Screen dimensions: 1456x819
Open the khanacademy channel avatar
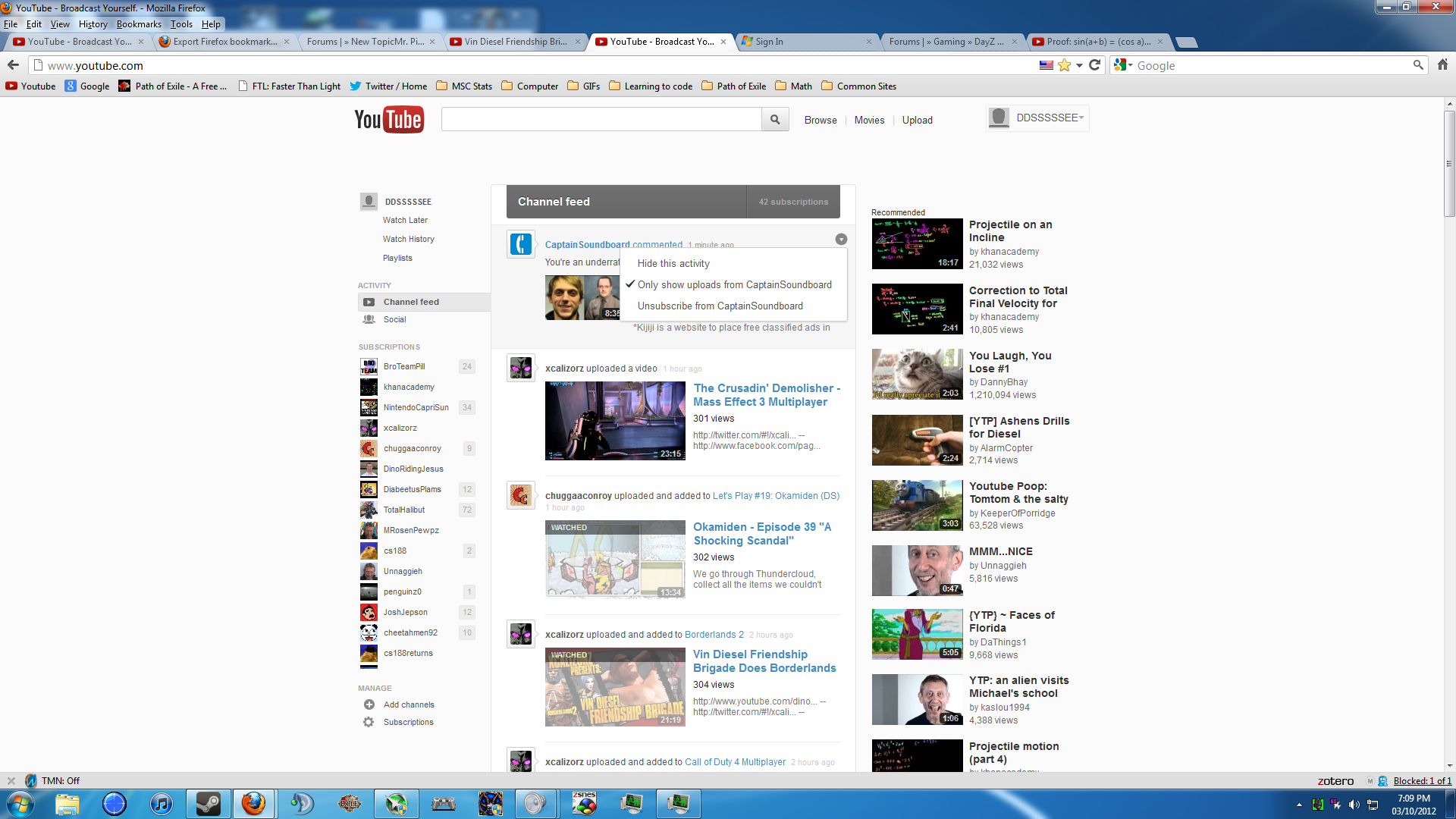coord(369,387)
